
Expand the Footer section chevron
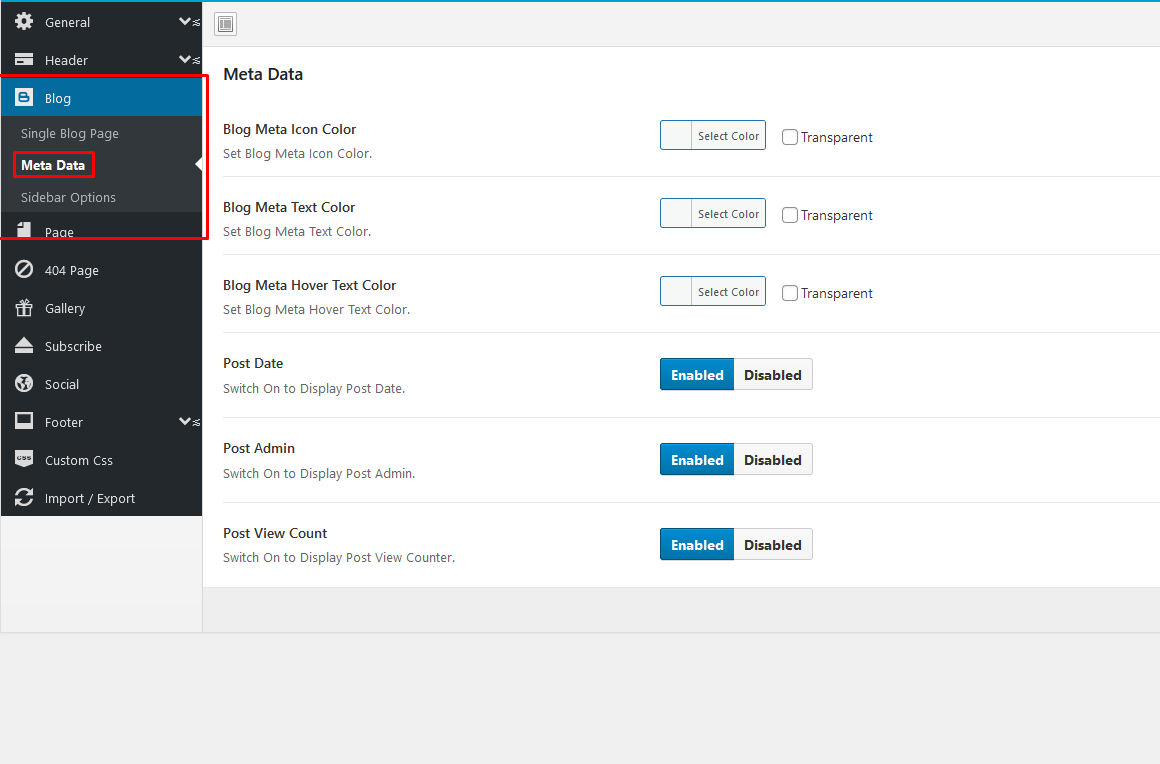pyautogui.click(x=186, y=422)
